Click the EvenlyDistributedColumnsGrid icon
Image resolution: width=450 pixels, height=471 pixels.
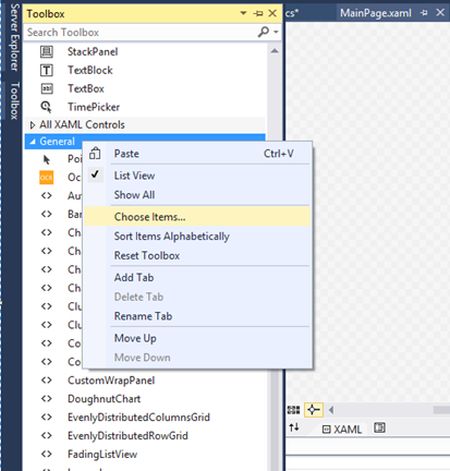coord(46,417)
